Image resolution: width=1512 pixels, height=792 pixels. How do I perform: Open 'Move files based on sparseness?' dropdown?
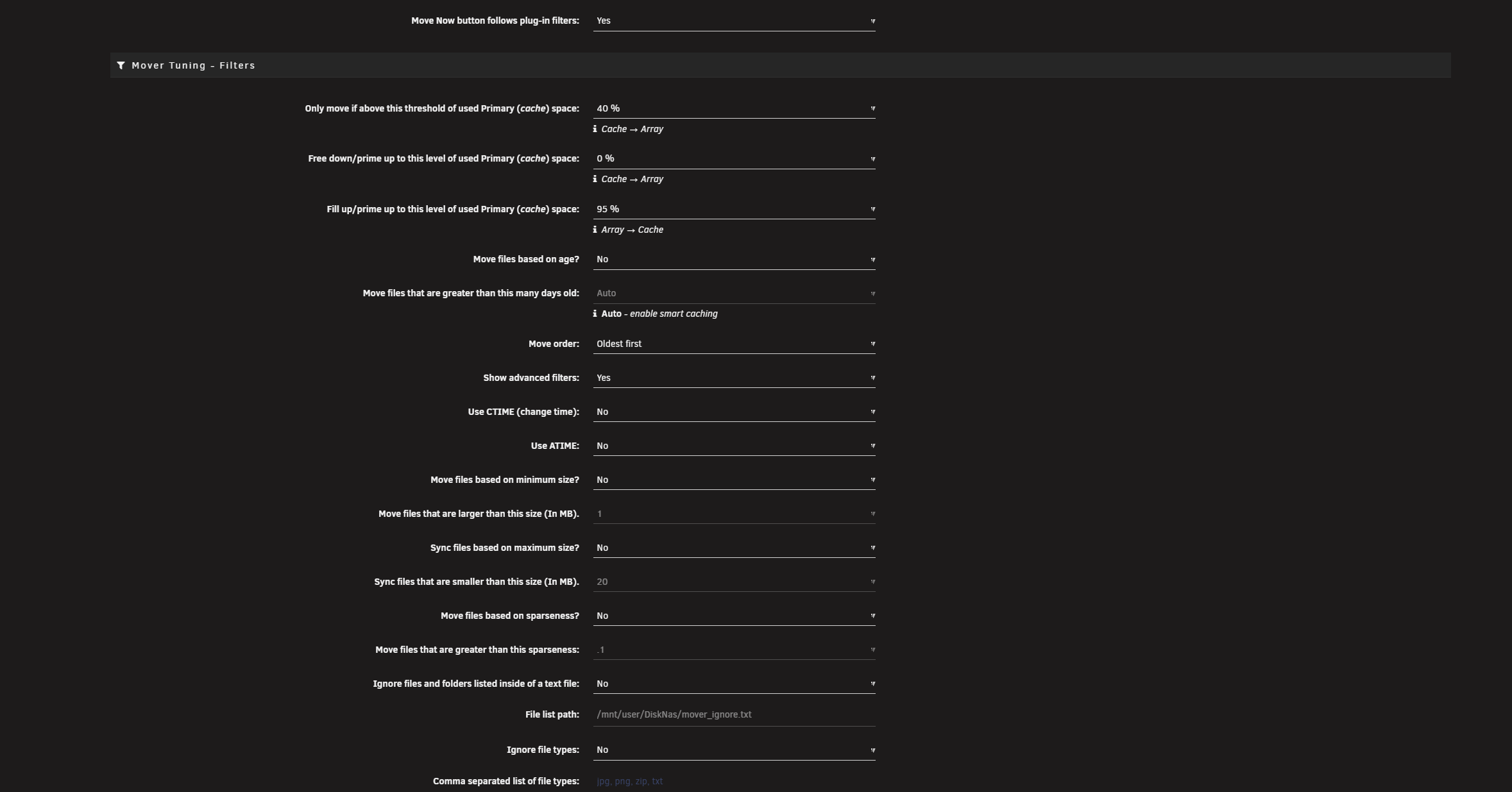(734, 616)
